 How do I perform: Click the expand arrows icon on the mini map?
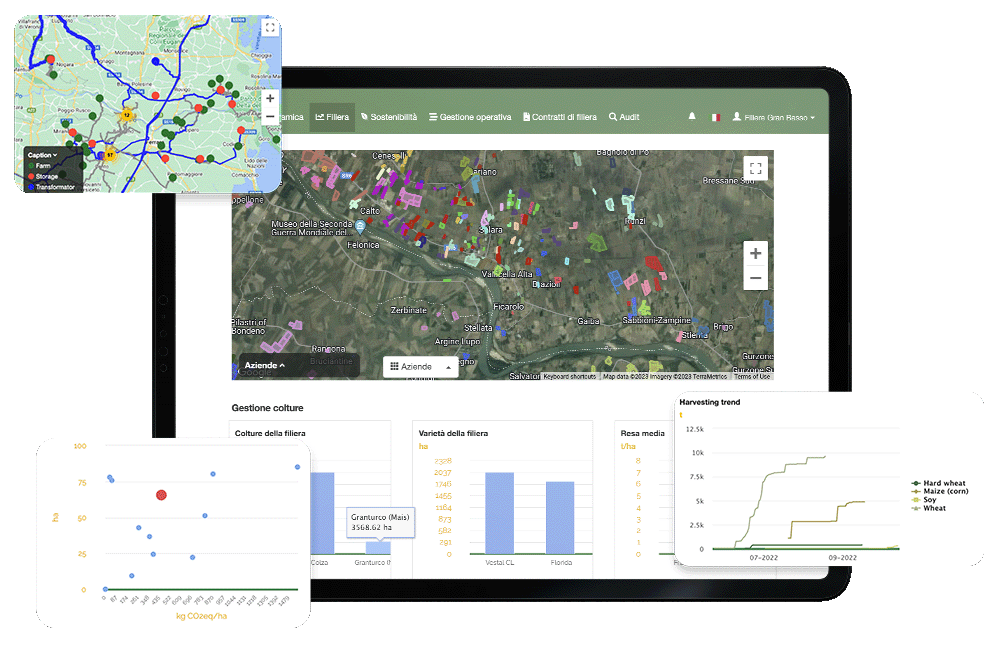270,27
